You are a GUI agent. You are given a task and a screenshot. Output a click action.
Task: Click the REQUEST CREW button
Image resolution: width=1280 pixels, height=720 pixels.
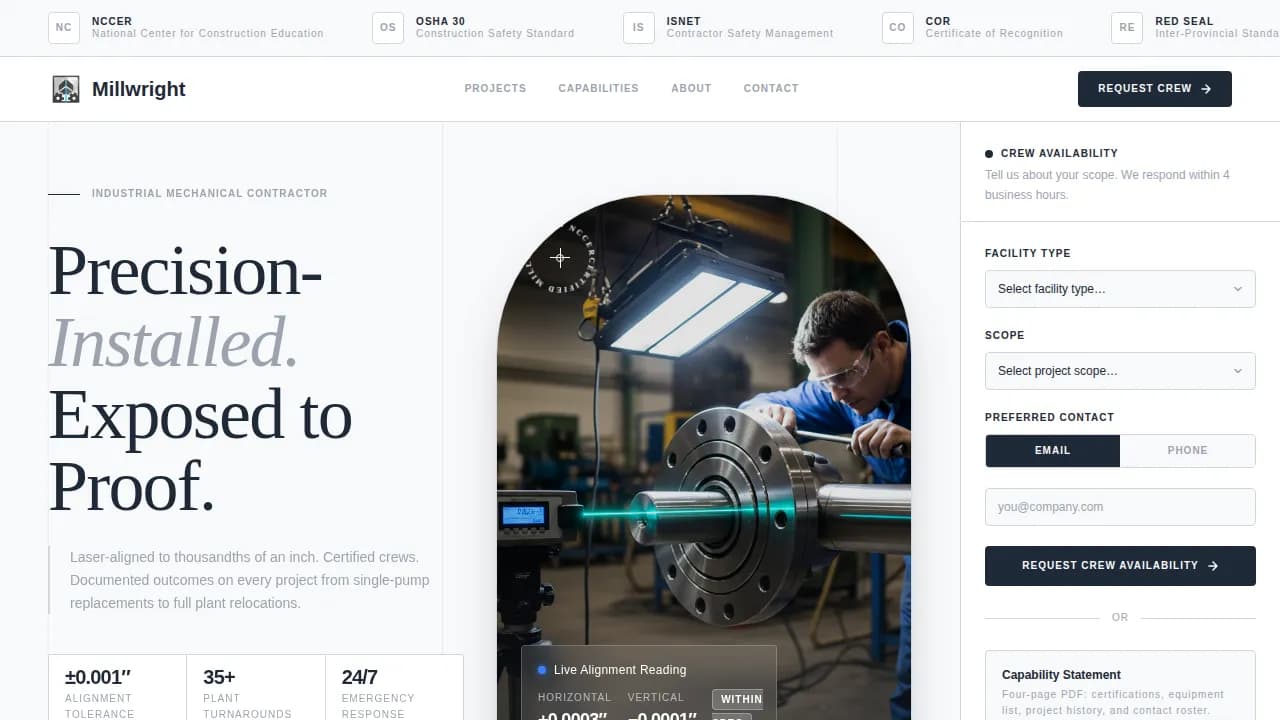click(x=1154, y=88)
